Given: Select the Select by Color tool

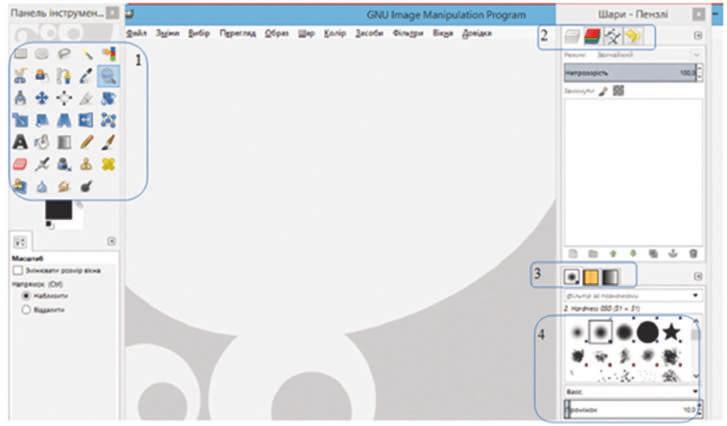Looking at the screenshot, I should tap(108, 54).
